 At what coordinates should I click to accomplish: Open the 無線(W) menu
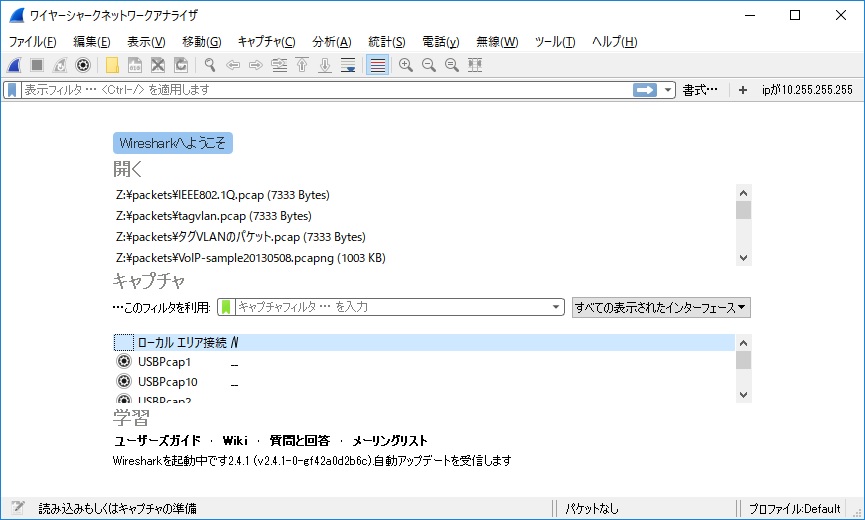[497, 42]
